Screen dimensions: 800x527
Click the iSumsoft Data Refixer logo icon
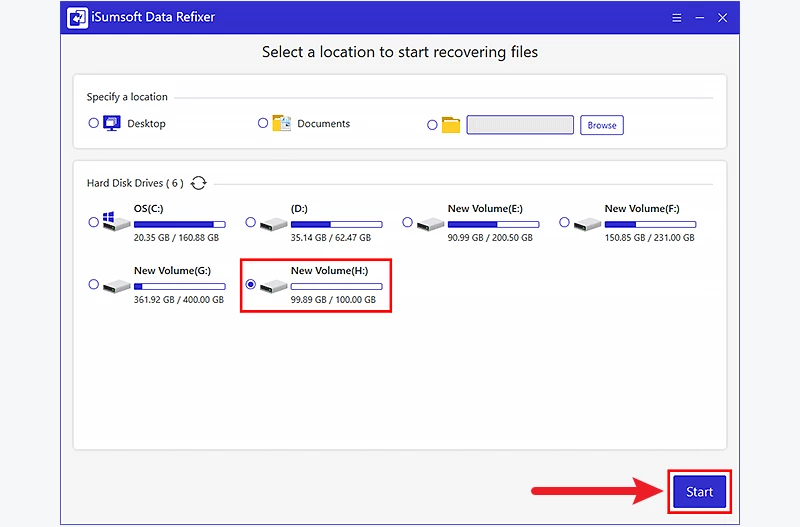[75, 18]
